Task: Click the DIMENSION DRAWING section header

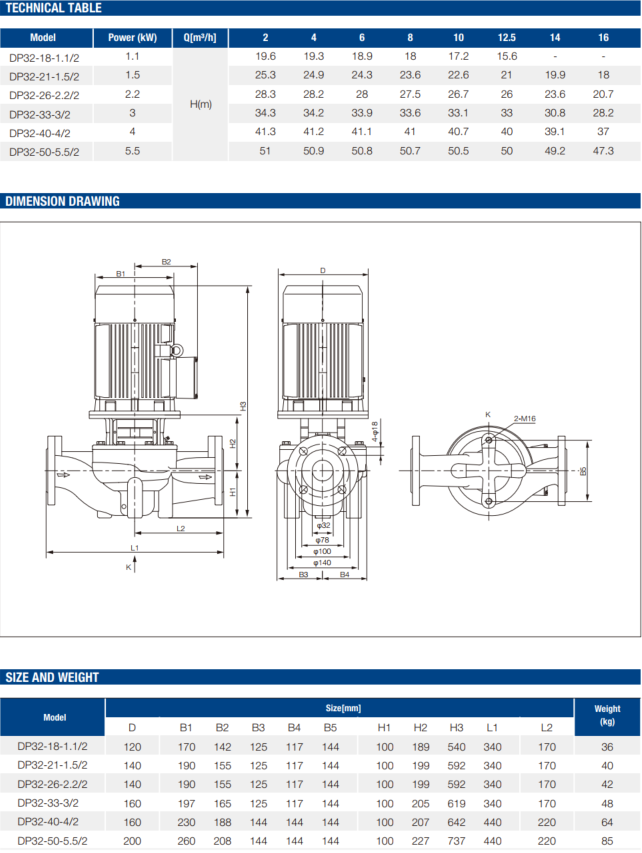Action: point(62,201)
